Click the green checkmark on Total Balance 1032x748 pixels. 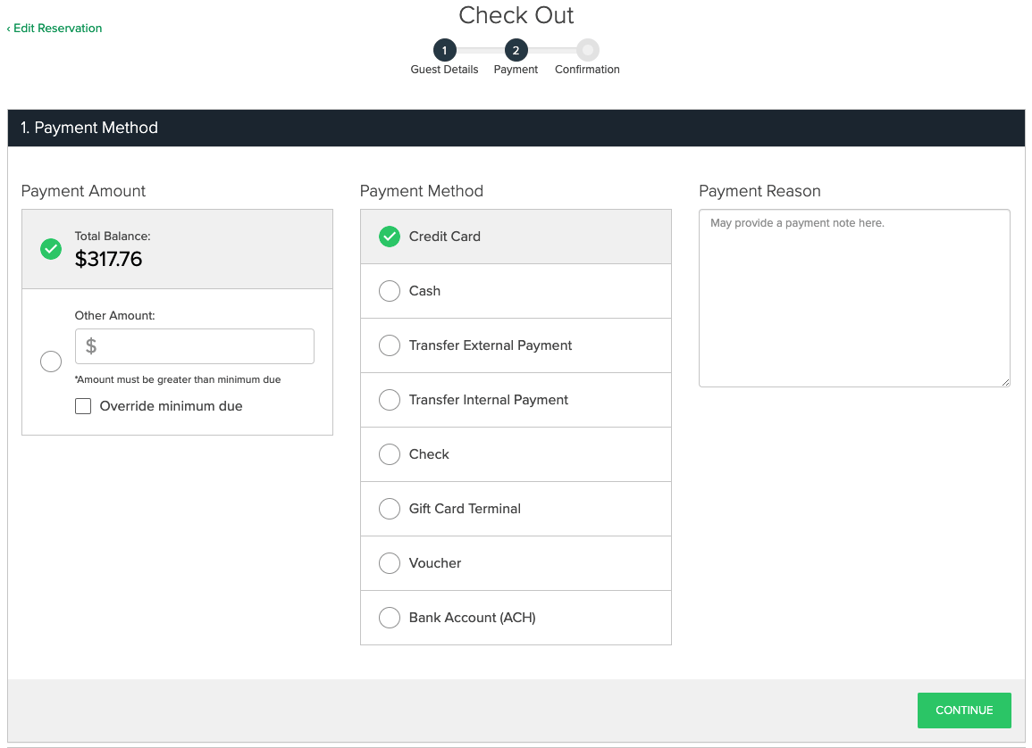pos(50,249)
